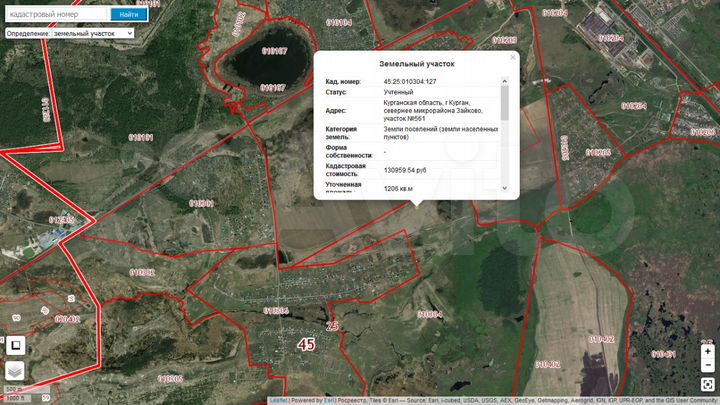Open the map layers stack icon

coord(15,371)
